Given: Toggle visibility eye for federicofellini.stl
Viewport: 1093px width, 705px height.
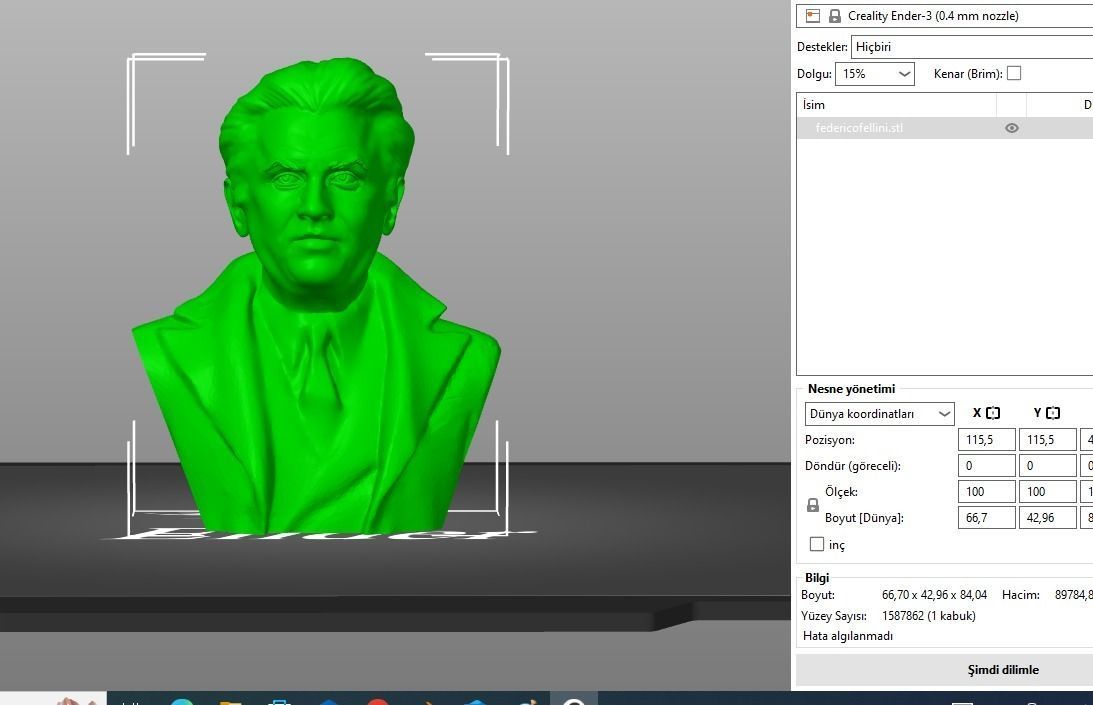Looking at the screenshot, I should 1011,128.
